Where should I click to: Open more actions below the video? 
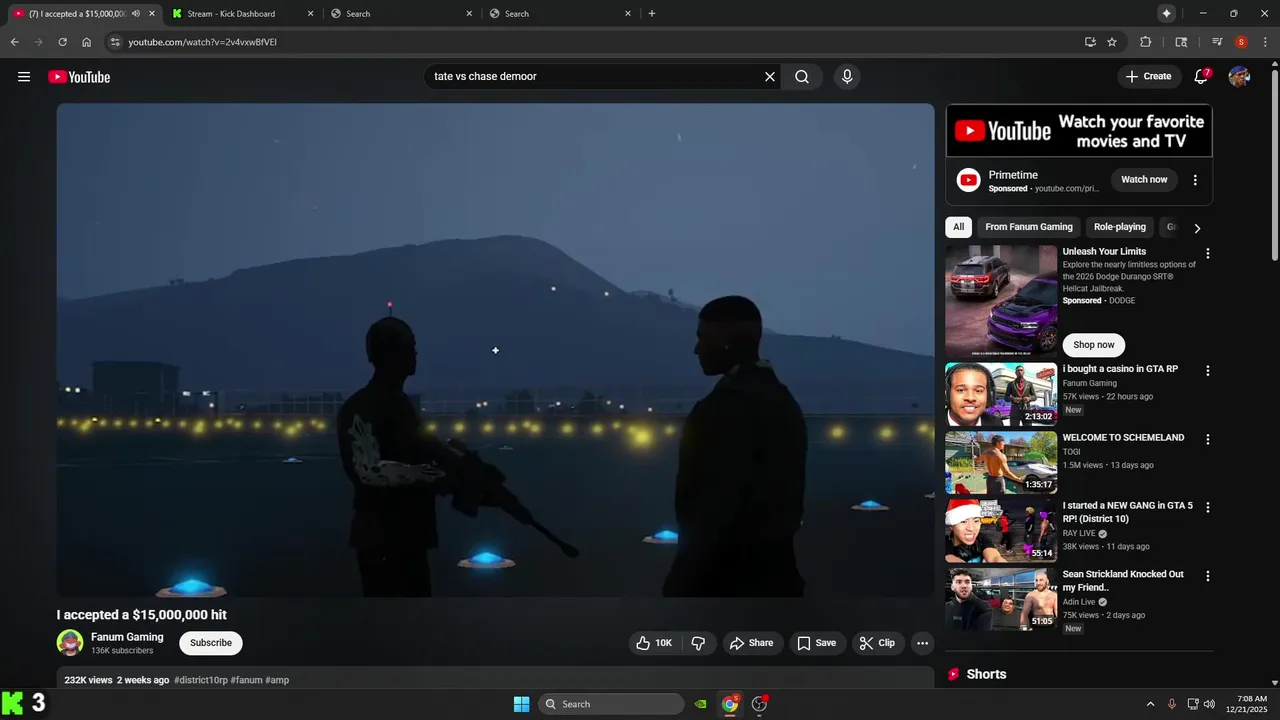pyautogui.click(x=923, y=643)
